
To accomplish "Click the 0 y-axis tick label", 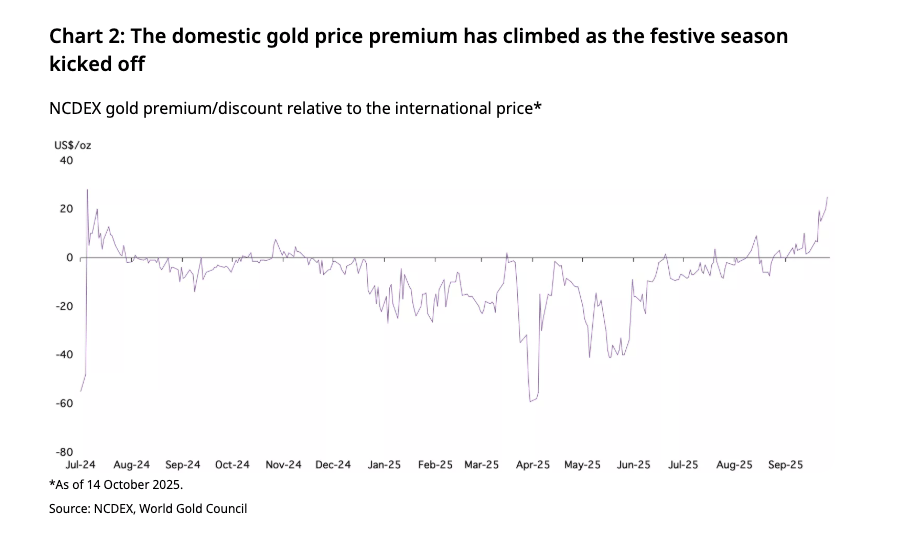I will 70,258.
